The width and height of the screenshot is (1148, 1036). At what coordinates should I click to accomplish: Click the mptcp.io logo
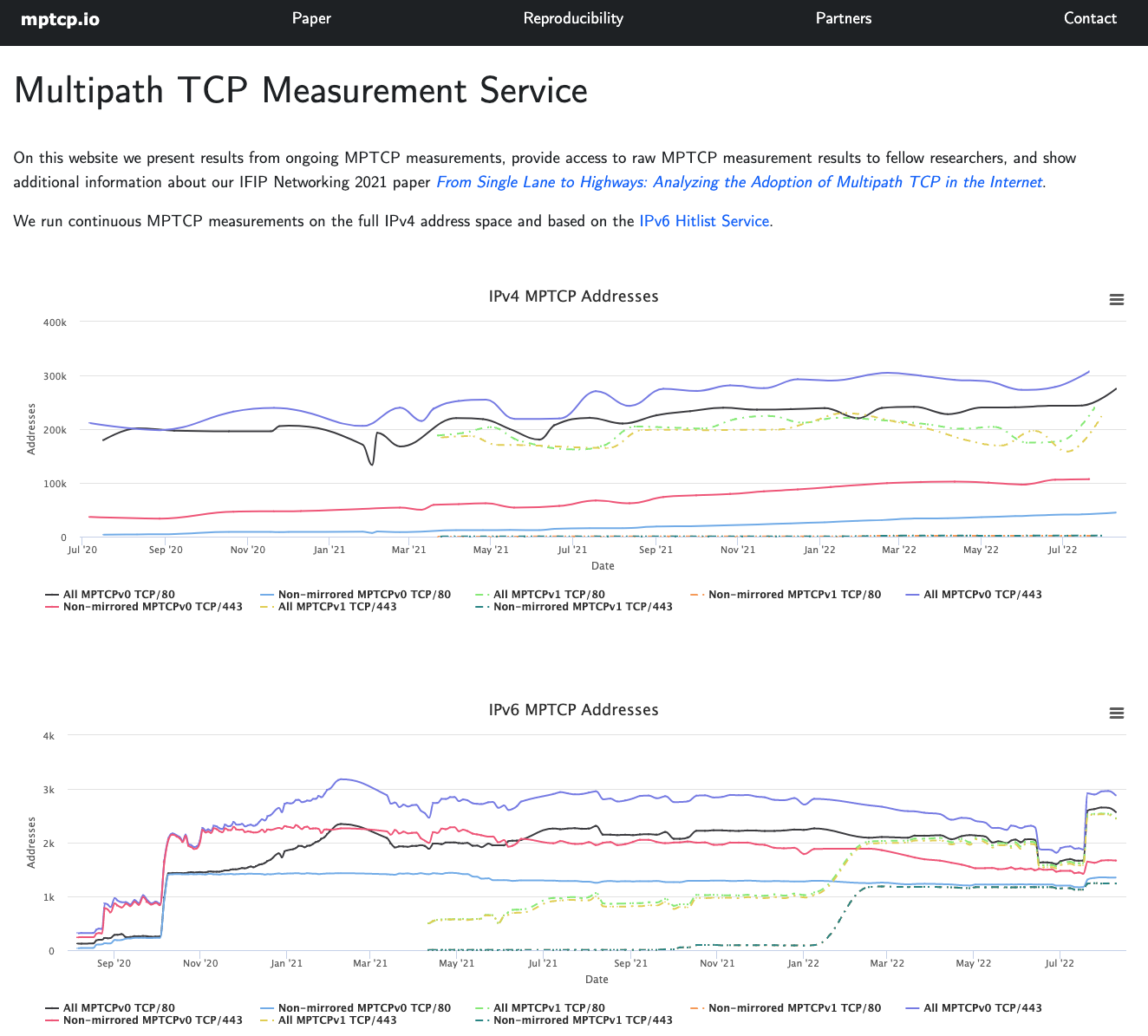tap(60, 17)
